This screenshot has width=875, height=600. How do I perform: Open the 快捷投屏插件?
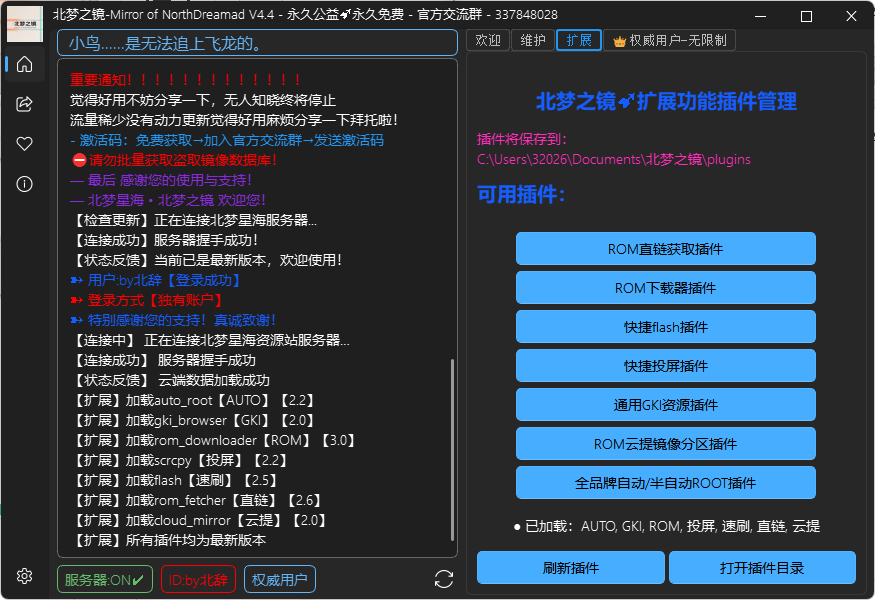tap(665, 365)
